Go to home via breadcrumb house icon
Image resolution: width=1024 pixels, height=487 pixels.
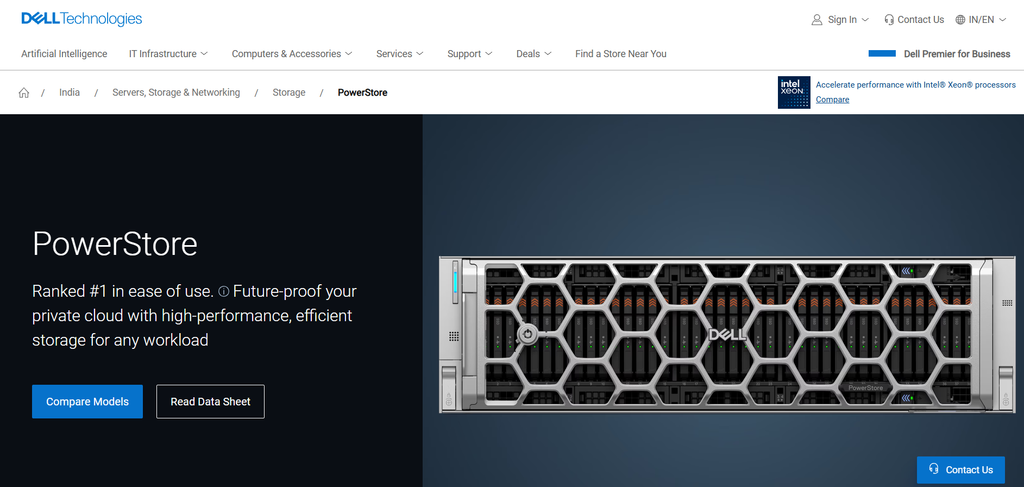tap(24, 93)
